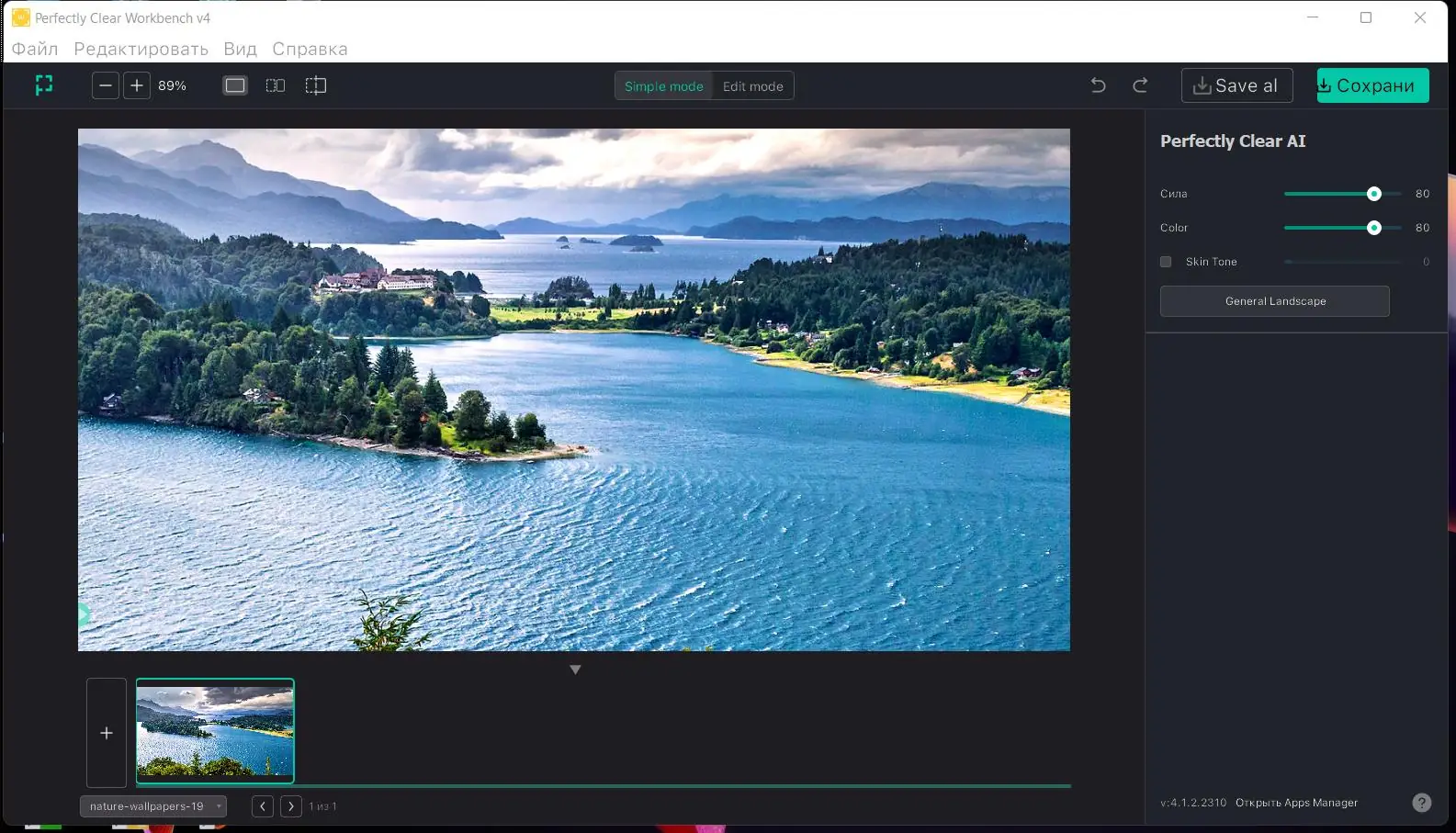Switch to split compare view
The width and height of the screenshot is (1456, 833).
coord(315,85)
